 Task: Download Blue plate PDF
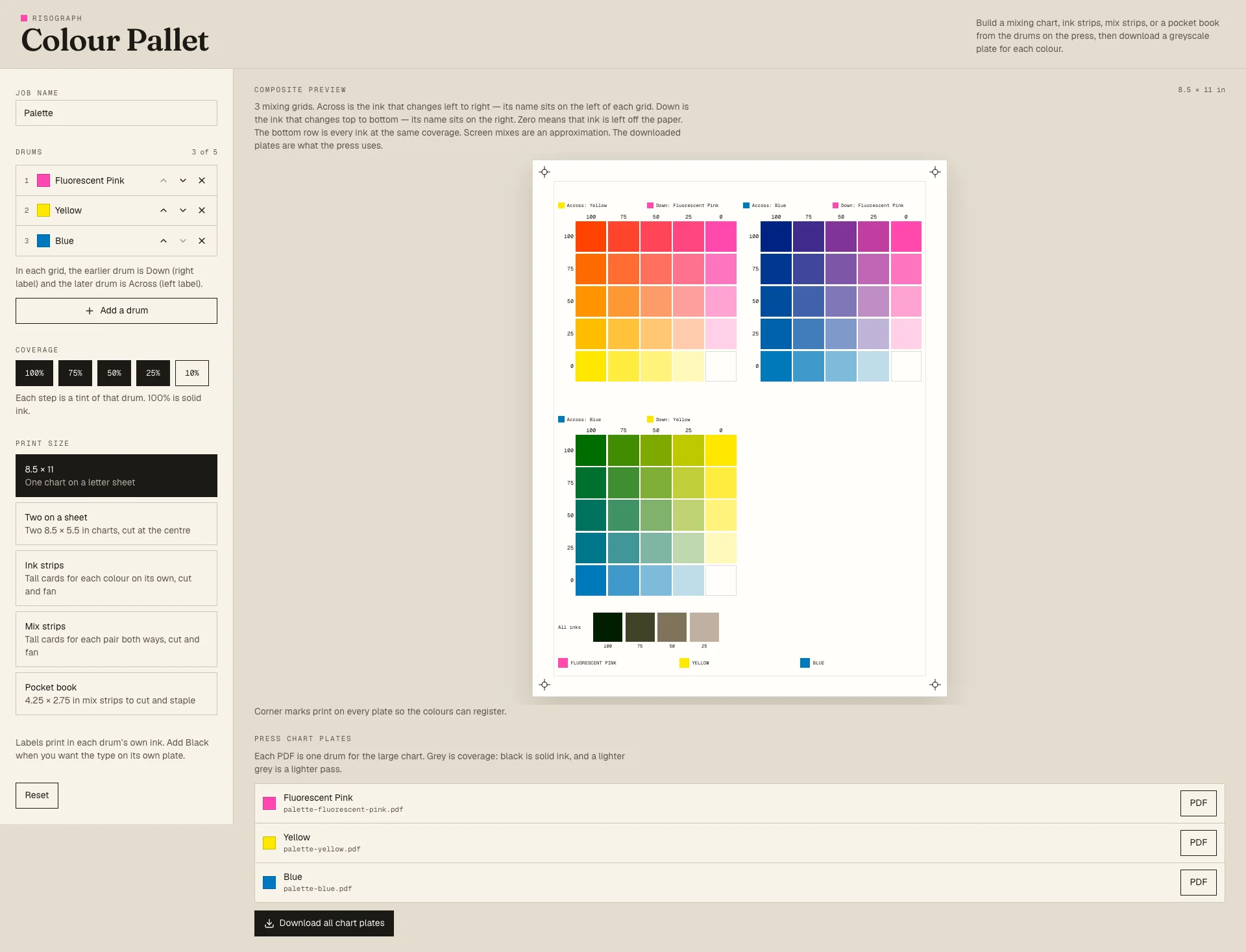[1198, 883]
